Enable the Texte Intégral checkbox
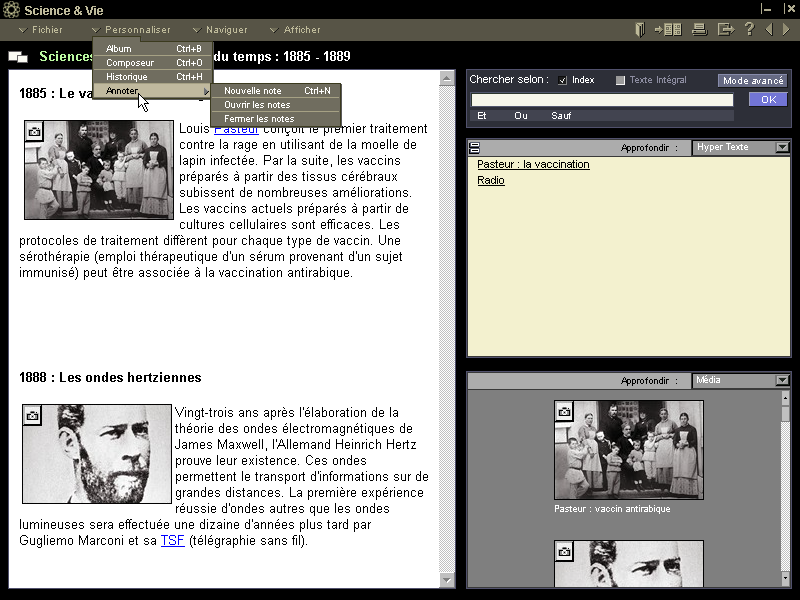This screenshot has width=800, height=600. pos(620,81)
